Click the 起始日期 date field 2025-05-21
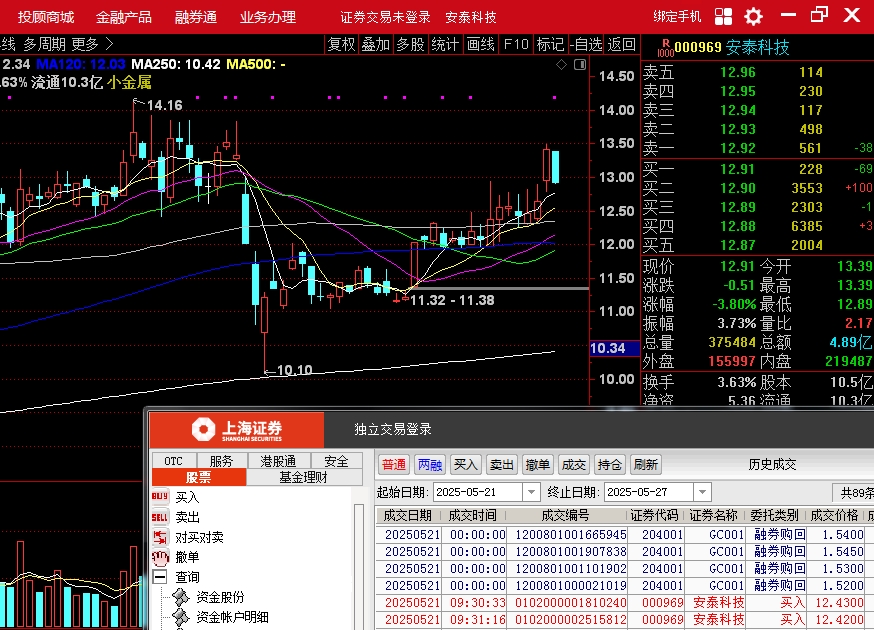 (x=478, y=492)
